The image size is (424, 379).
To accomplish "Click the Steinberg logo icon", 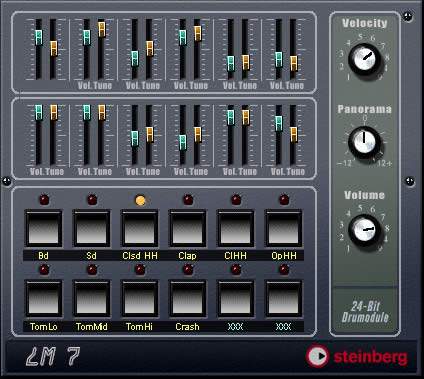I will tap(317, 356).
